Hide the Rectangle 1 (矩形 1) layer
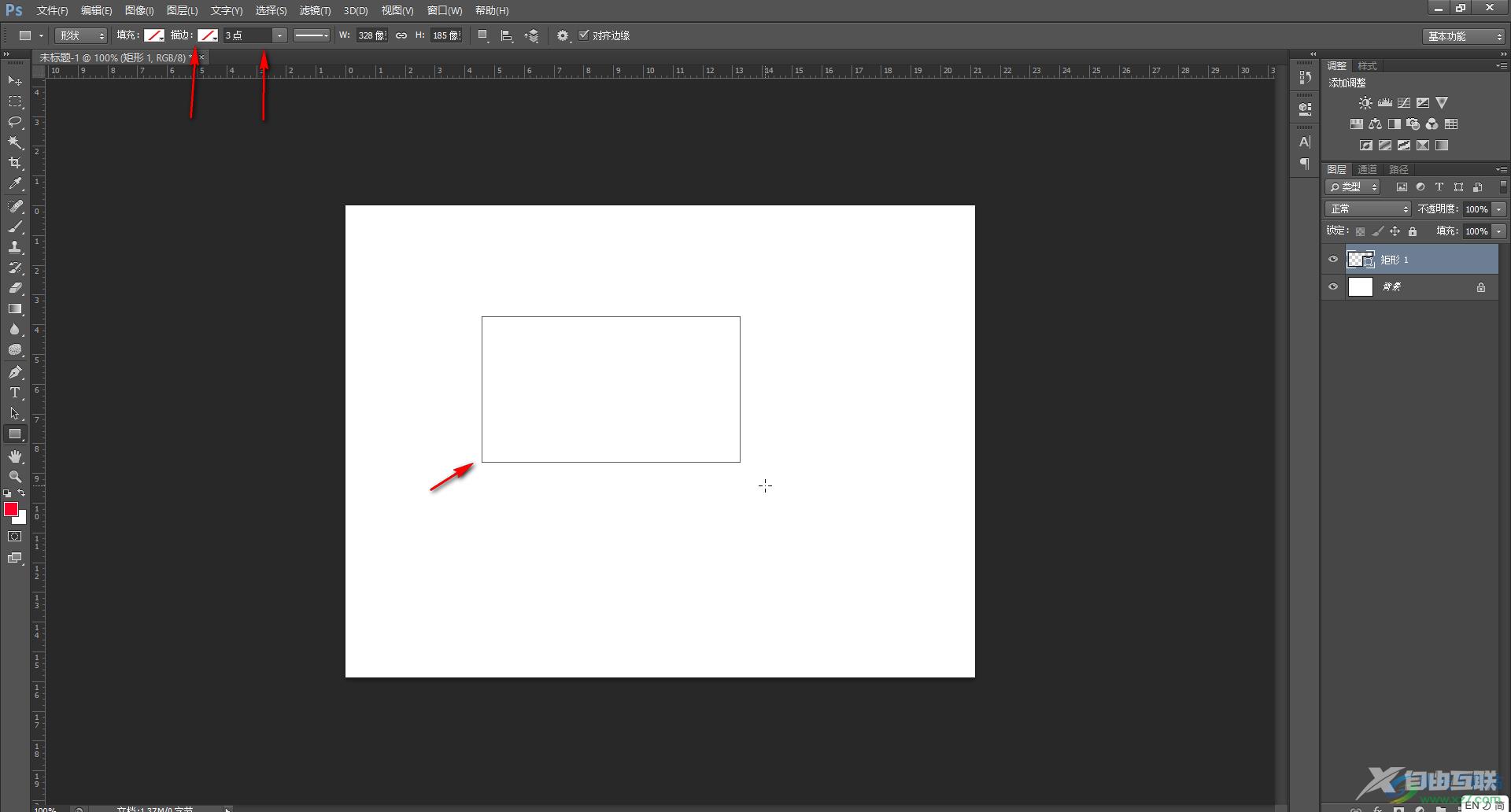Screen dimensions: 1511x812 pos(1333,260)
